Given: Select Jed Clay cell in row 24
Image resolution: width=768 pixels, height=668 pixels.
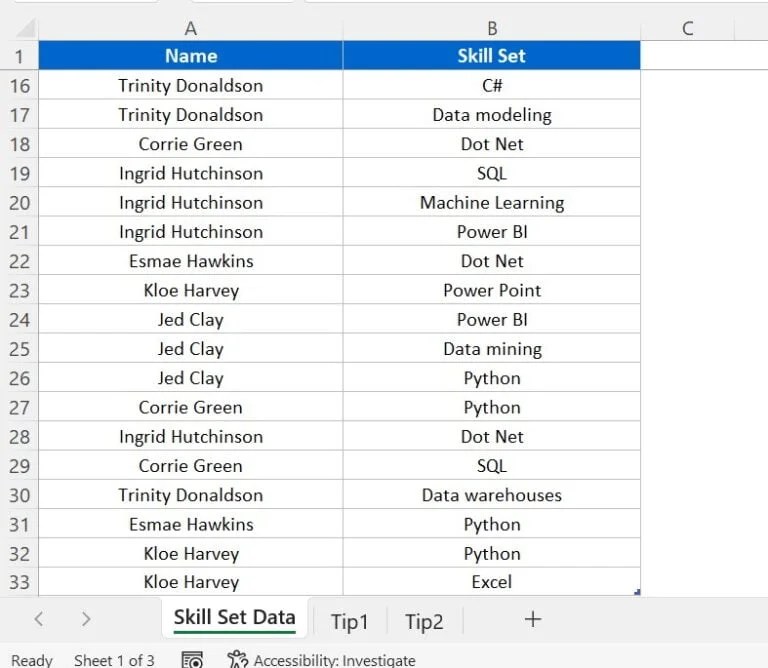Looking at the screenshot, I should pyautogui.click(x=191, y=319).
